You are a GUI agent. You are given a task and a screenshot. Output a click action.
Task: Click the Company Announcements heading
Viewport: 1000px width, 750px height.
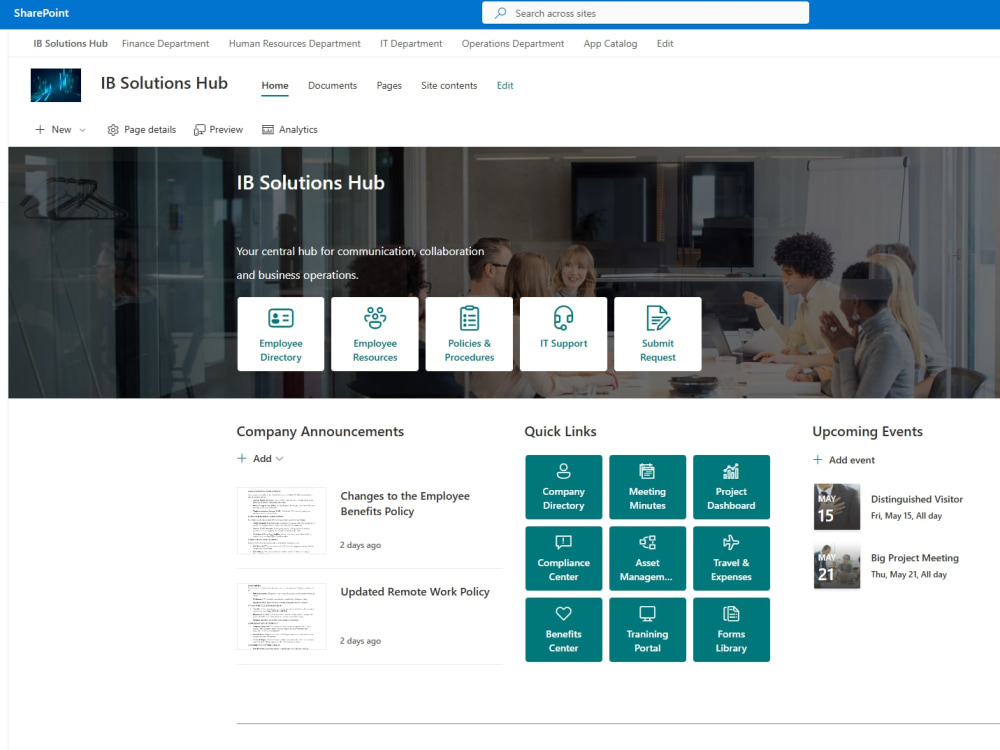(x=320, y=432)
